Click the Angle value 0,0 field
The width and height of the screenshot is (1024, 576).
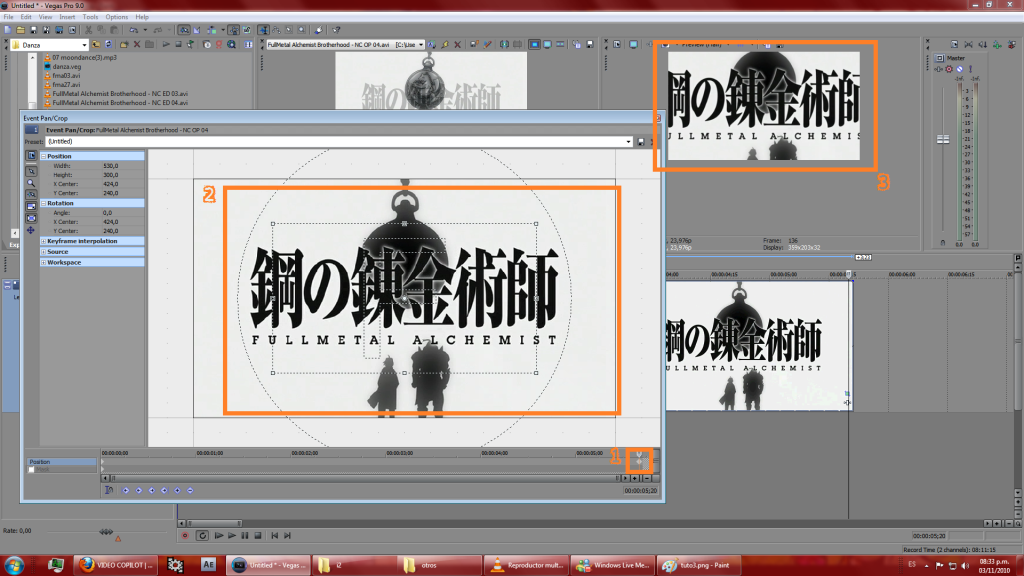coord(123,213)
